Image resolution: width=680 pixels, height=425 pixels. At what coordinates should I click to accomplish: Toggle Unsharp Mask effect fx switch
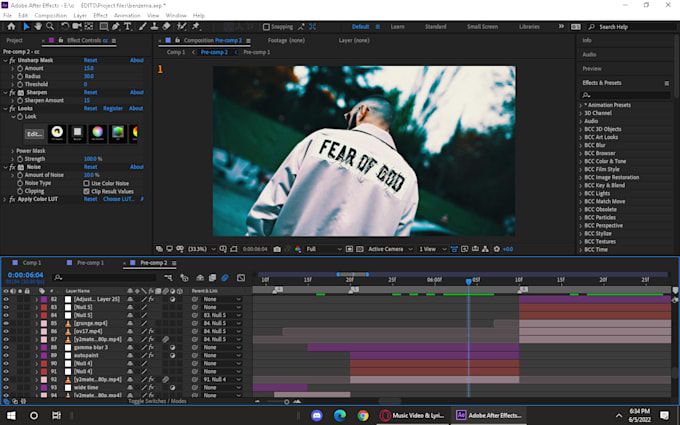click(x=12, y=60)
